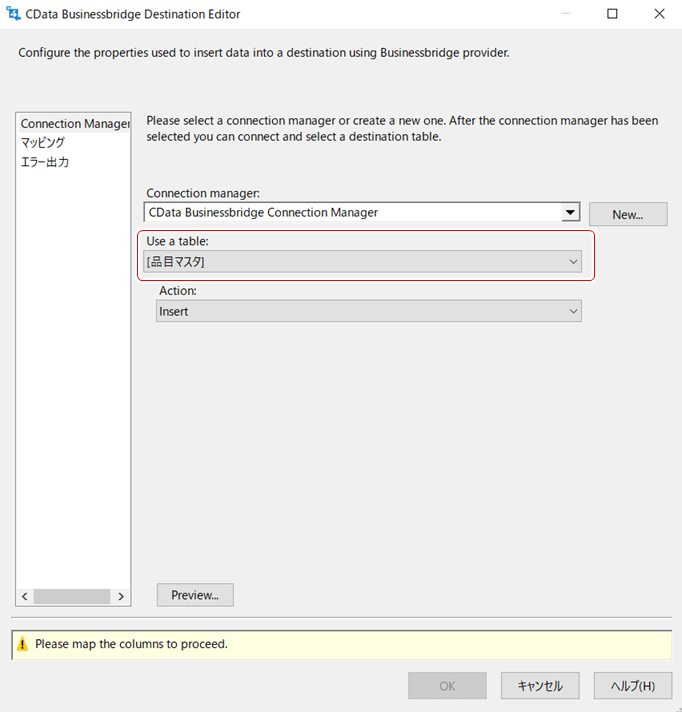The image size is (682, 712).
Task: Click the right scroll arrow in page list
Action: 121,596
